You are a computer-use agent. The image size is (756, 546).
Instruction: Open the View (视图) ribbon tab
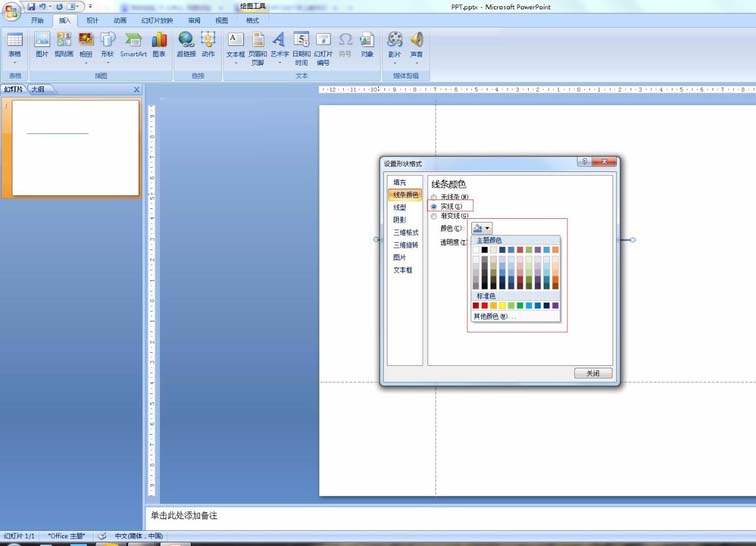coord(222,20)
